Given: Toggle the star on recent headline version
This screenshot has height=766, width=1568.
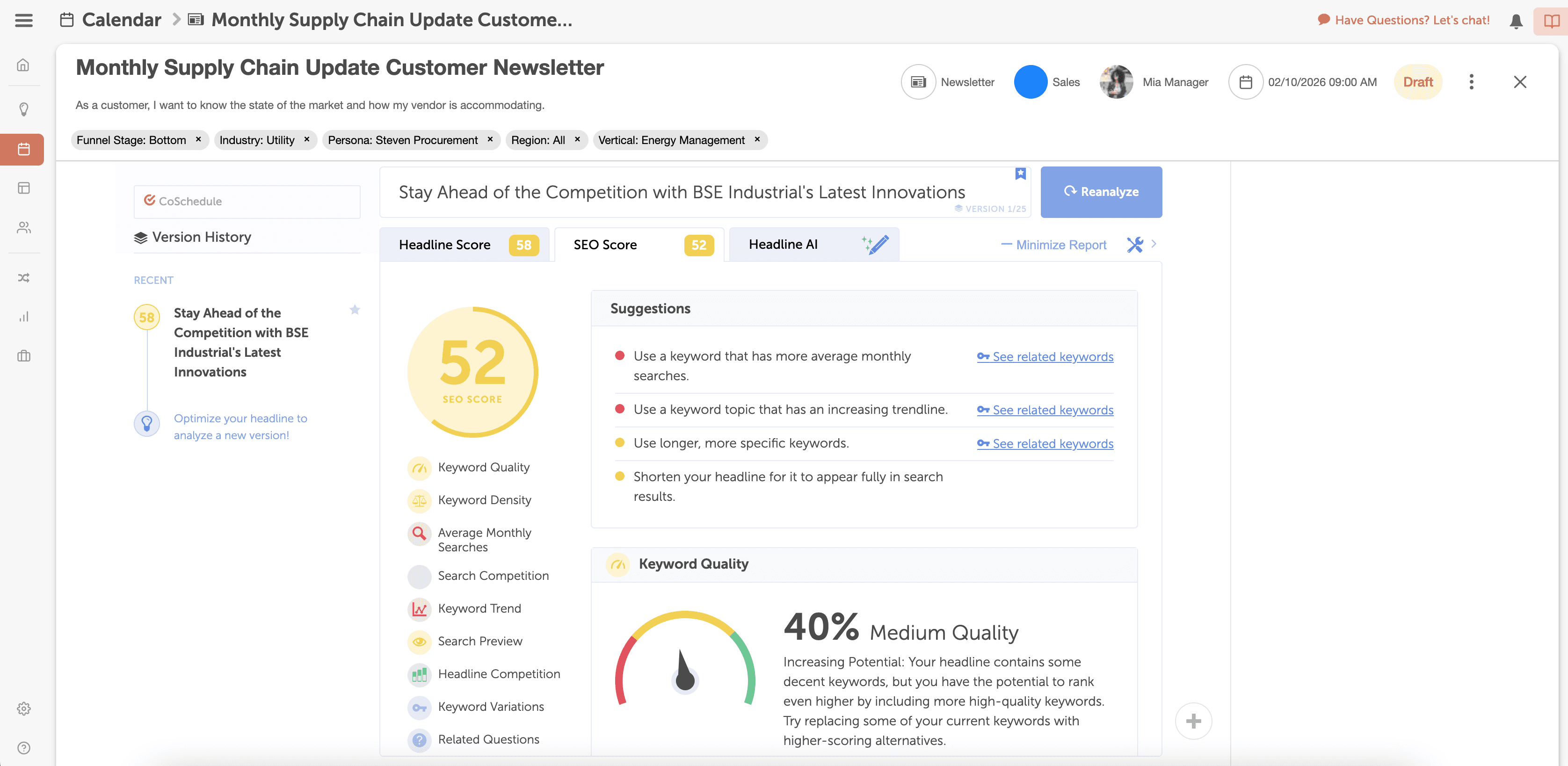Looking at the screenshot, I should (x=355, y=311).
